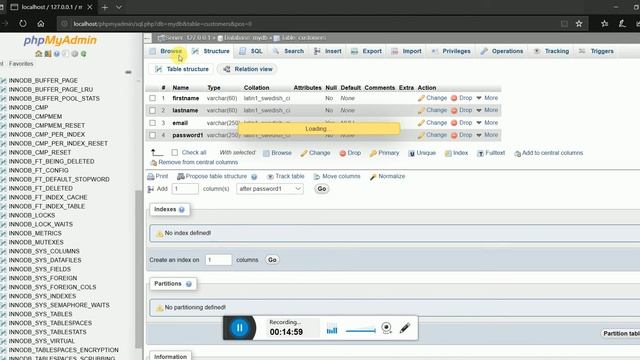
Task: Click the recorder pen annotation icon
Action: pos(404,327)
